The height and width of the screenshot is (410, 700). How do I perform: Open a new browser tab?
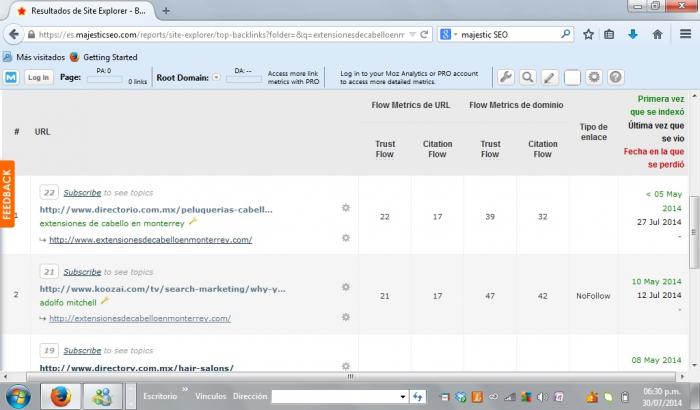coord(166,11)
